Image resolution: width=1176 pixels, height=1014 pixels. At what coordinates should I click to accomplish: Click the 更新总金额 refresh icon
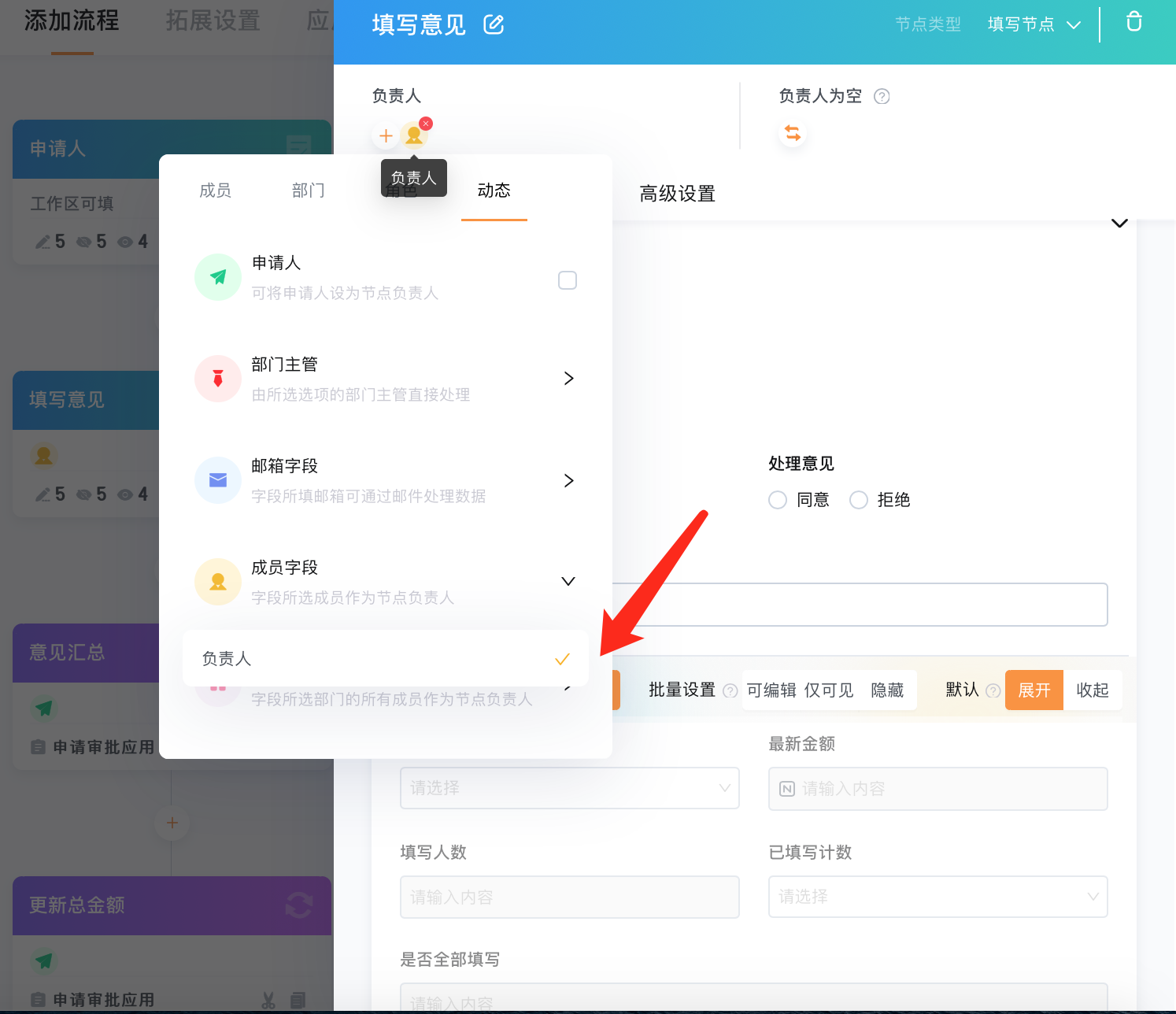pos(299,905)
